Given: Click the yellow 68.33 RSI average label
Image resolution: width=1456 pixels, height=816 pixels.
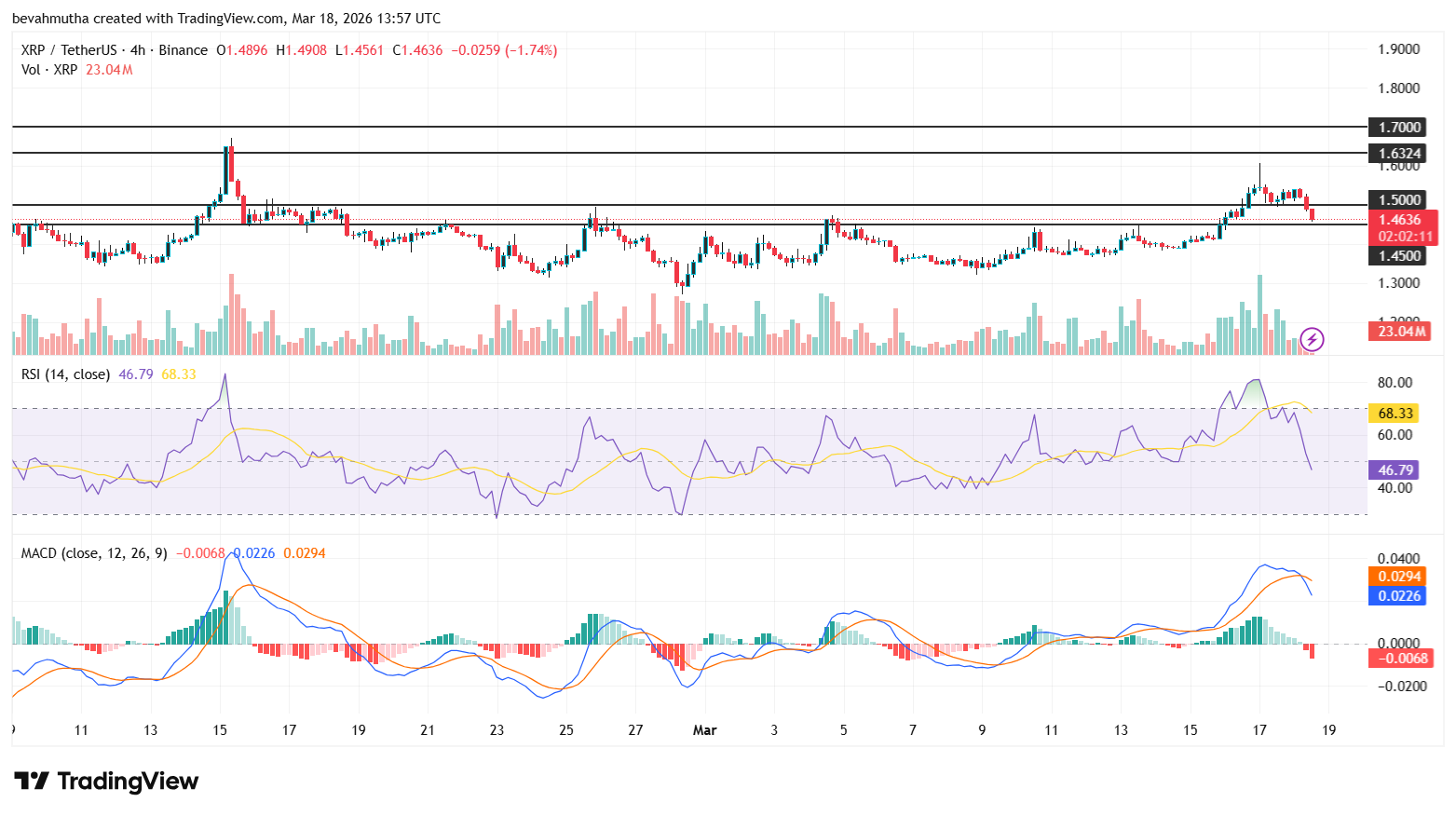Looking at the screenshot, I should coord(1394,413).
